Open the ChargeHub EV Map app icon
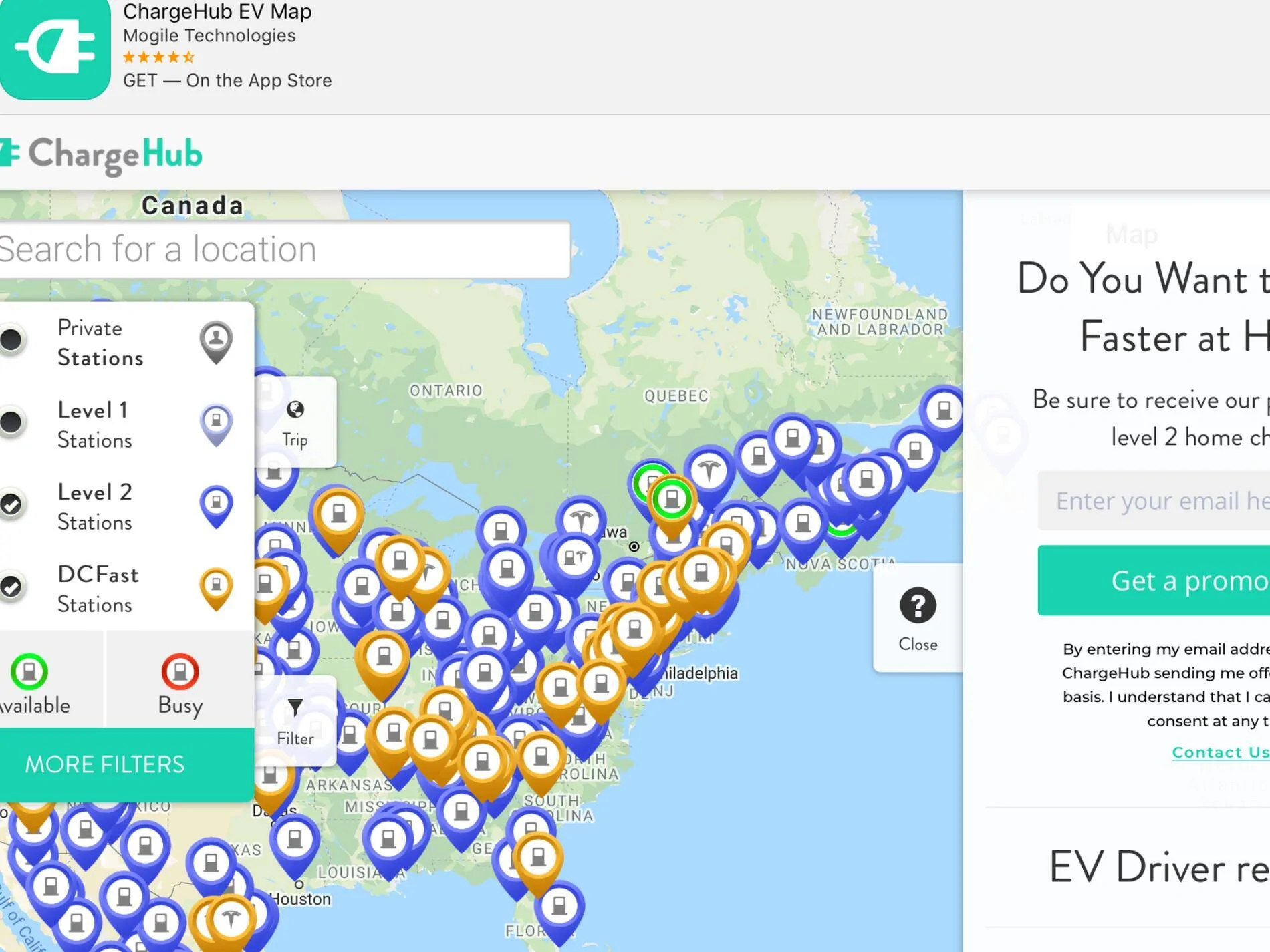The width and height of the screenshot is (1270, 952). pos(55,48)
